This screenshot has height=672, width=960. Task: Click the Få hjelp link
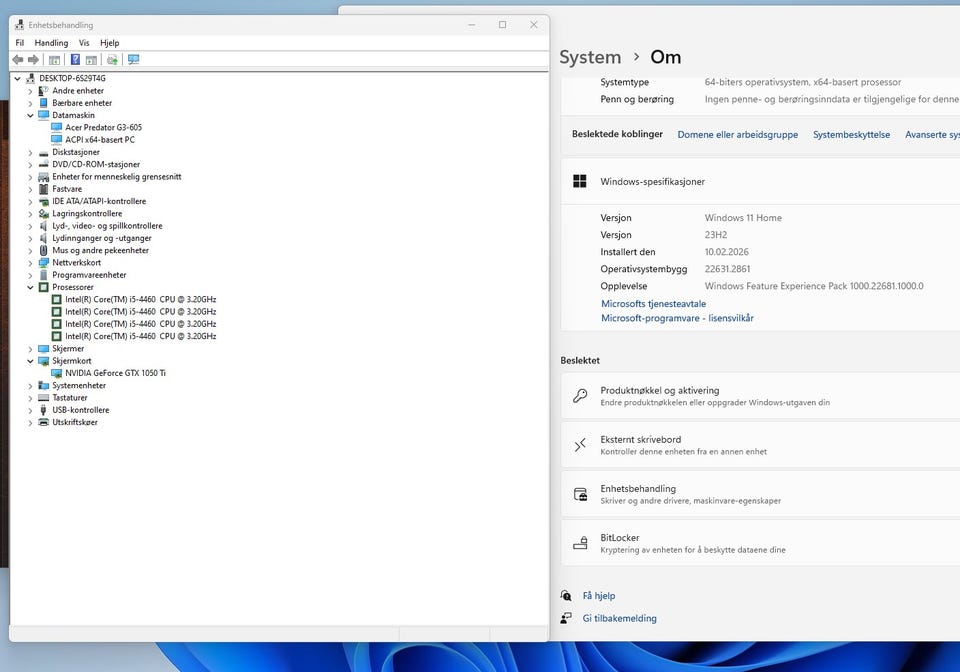pyautogui.click(x=599, y=596)
